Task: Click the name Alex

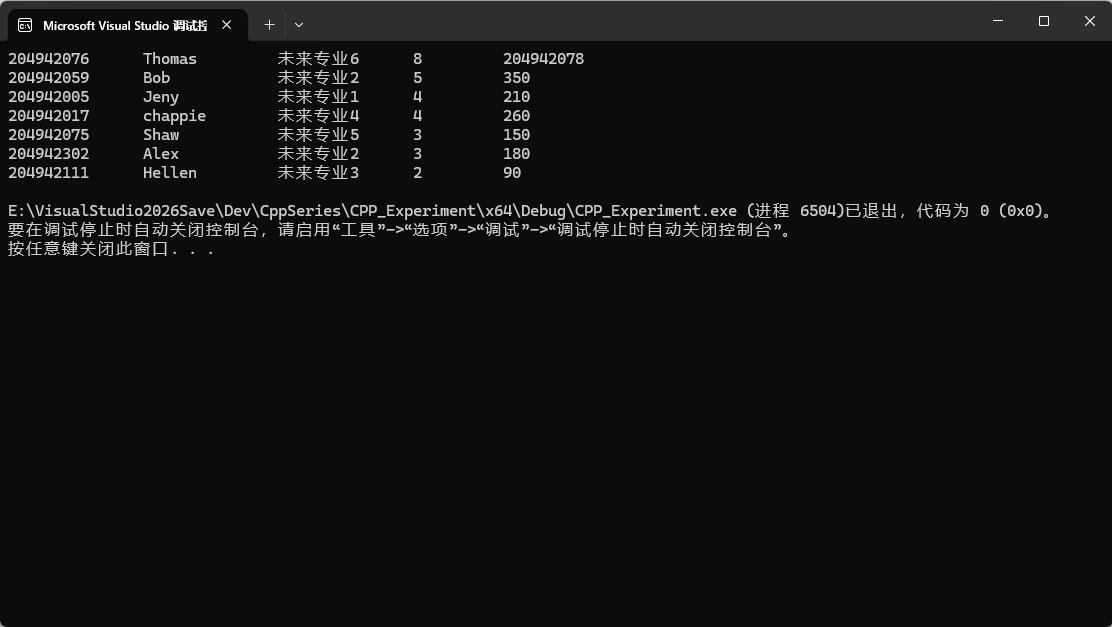Action: click(161, 154)
